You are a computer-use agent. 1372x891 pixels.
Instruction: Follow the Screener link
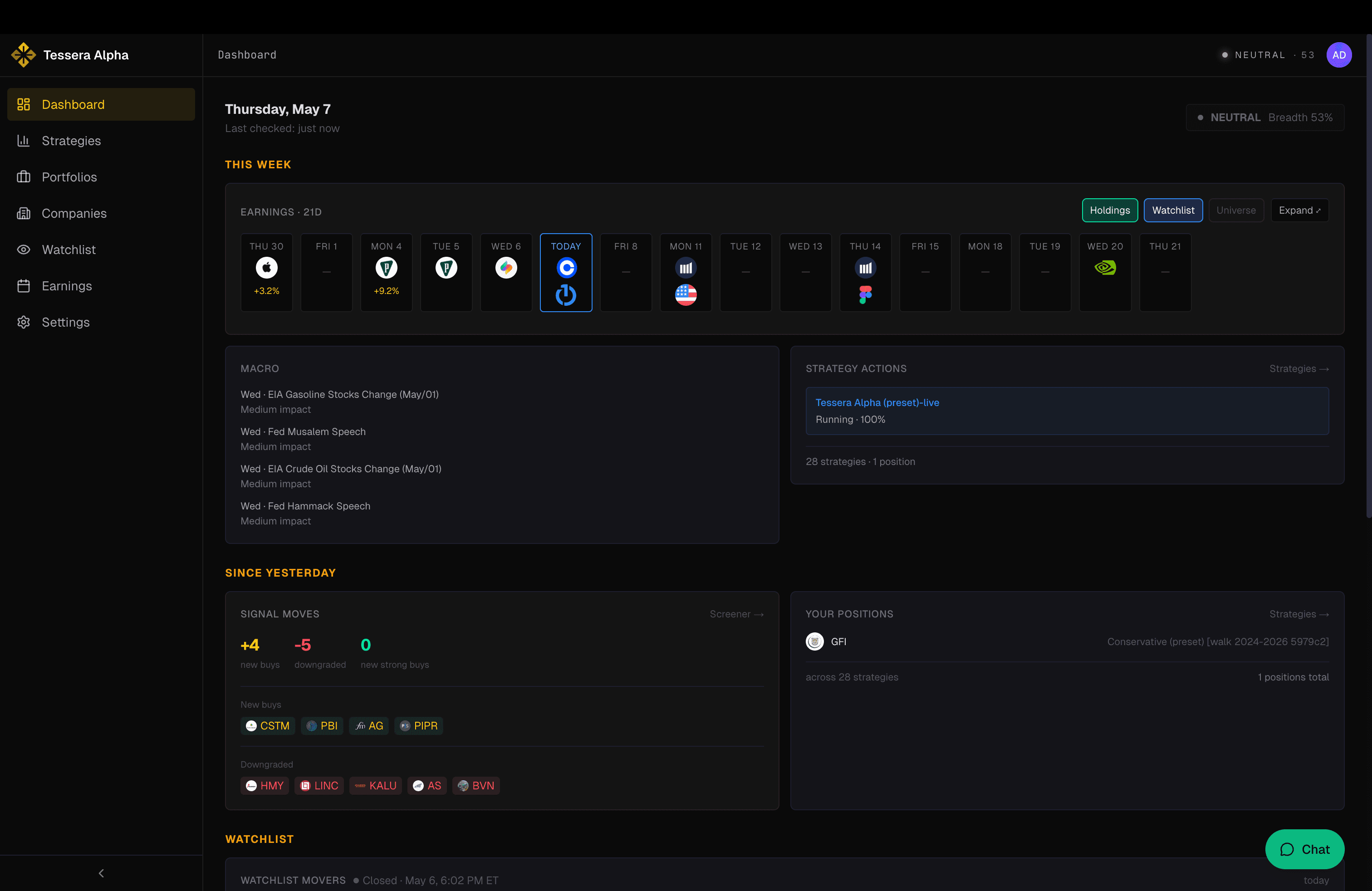[737, 614]
